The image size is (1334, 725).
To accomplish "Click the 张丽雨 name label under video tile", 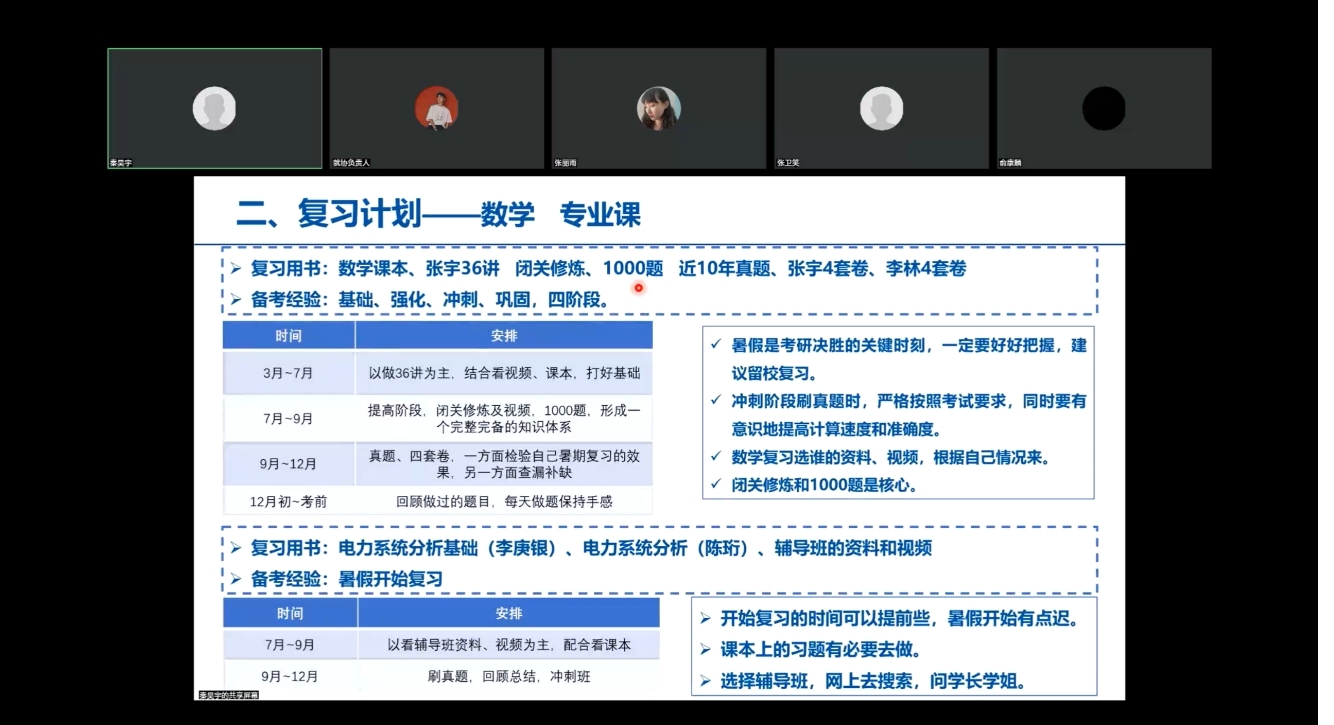I will (566, 162).
